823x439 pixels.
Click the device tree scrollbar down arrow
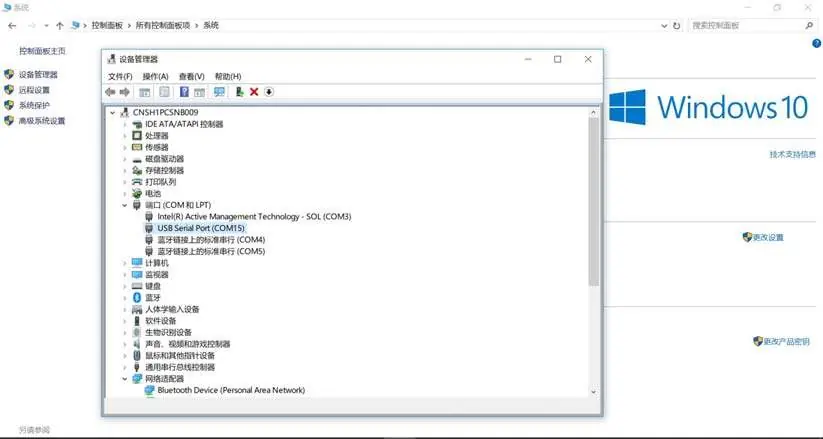click(x=594, y=392)
